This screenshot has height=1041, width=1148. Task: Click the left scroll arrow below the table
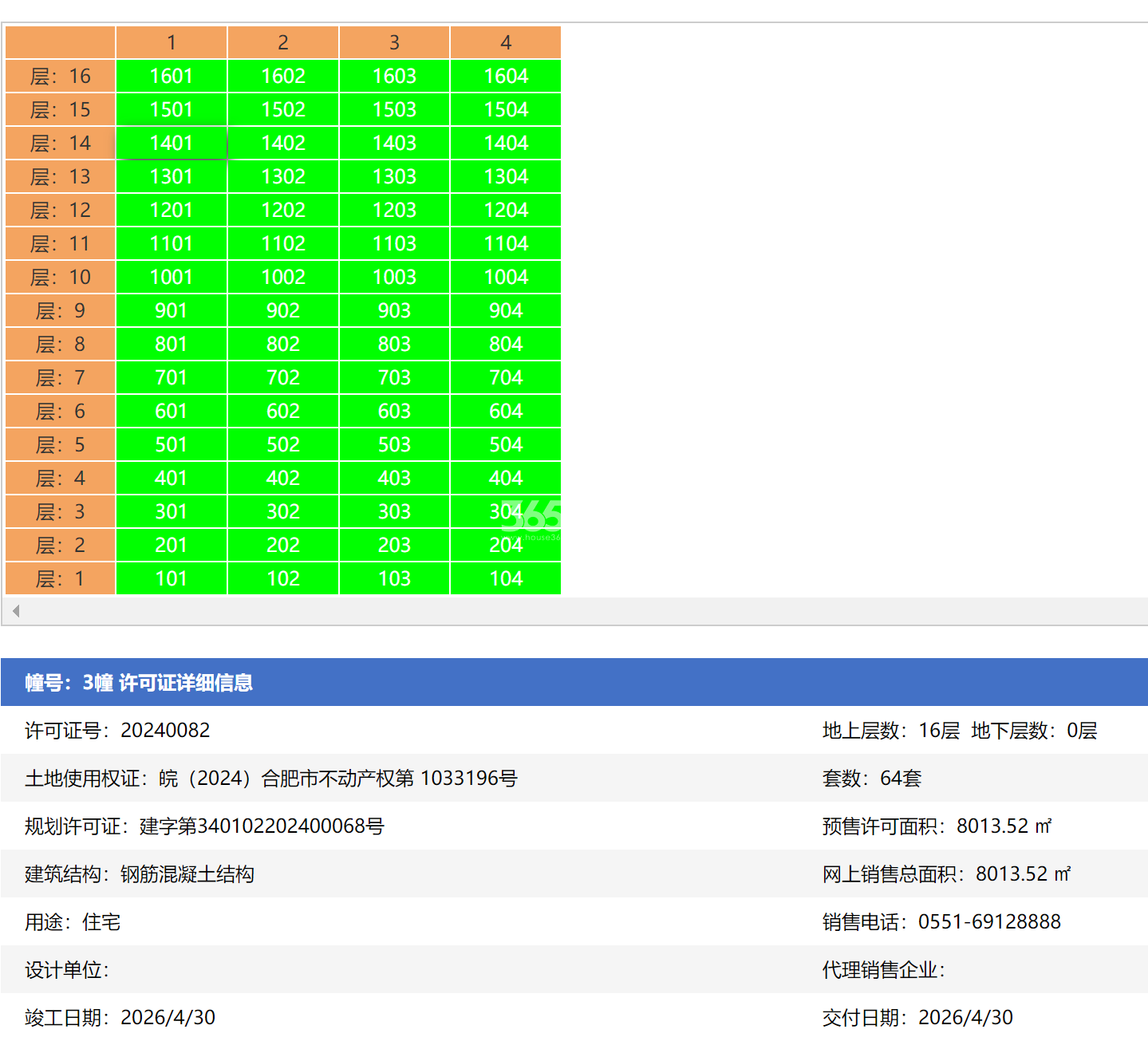pyautogui.click(x=15, y=611)
